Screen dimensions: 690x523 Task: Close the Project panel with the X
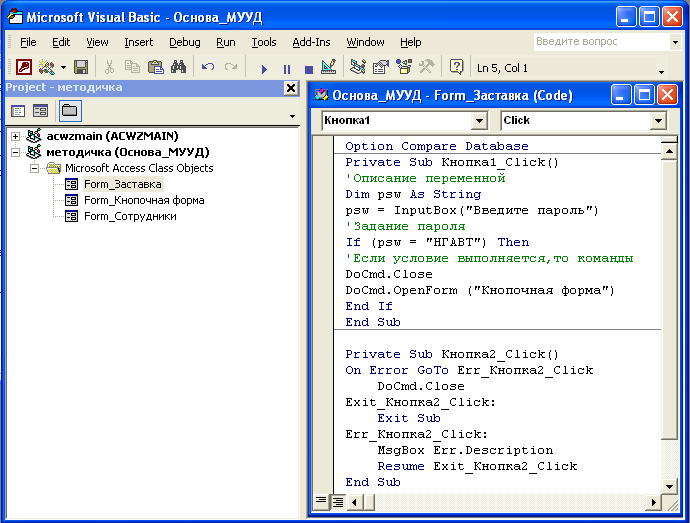tap(291, 88)
